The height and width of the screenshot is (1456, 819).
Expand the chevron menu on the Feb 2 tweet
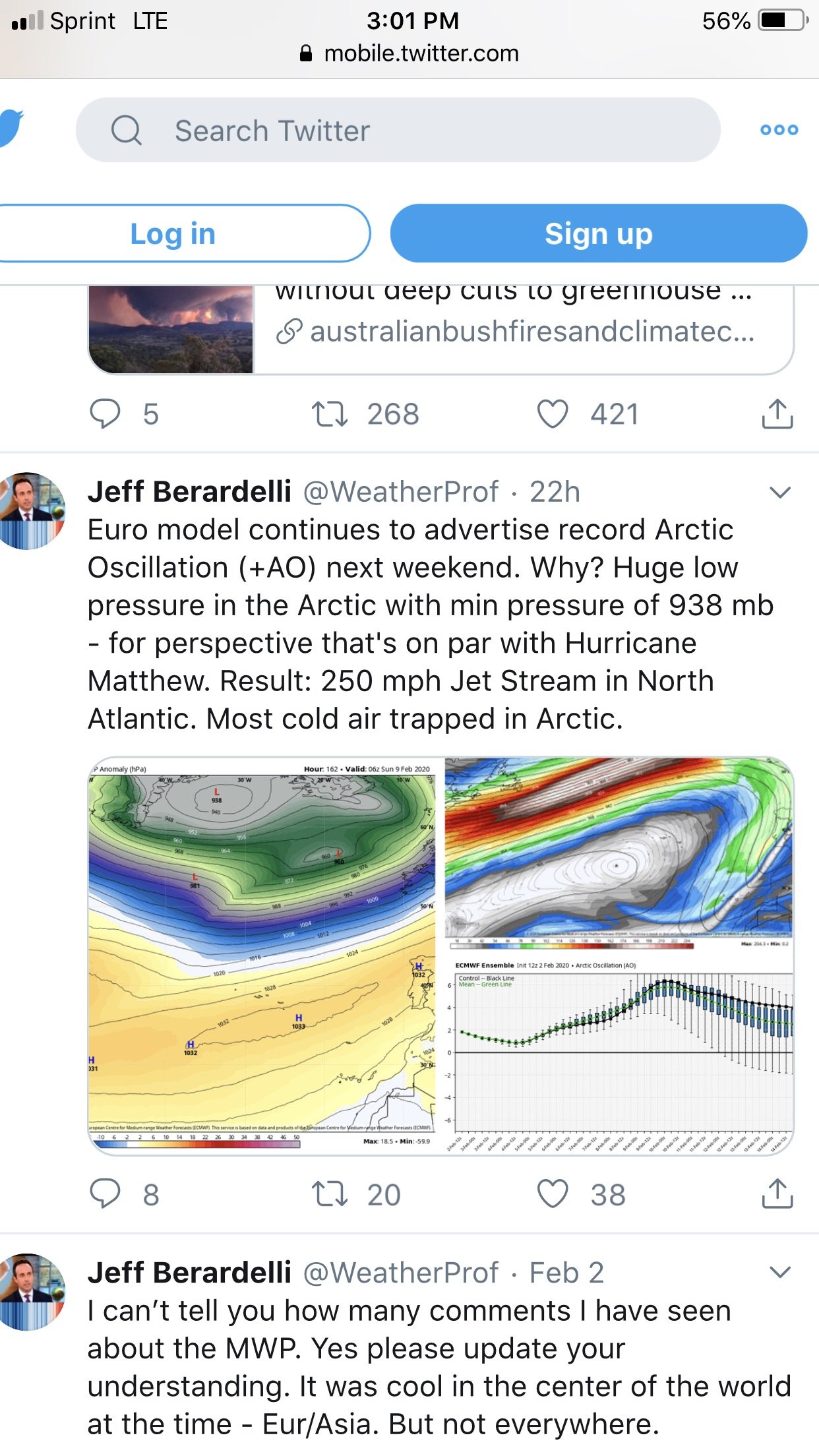pos(780,1272)
